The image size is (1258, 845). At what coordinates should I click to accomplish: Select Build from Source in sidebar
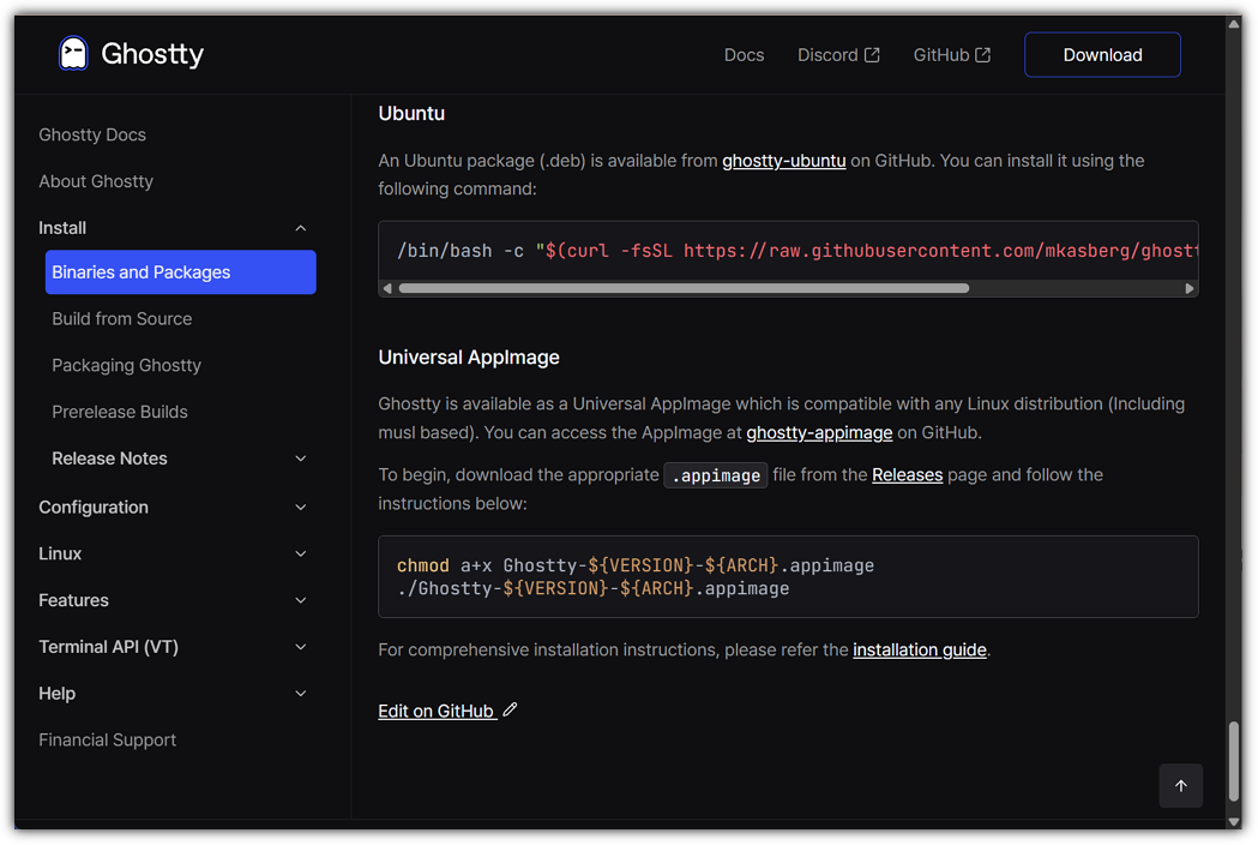point(122,319)
